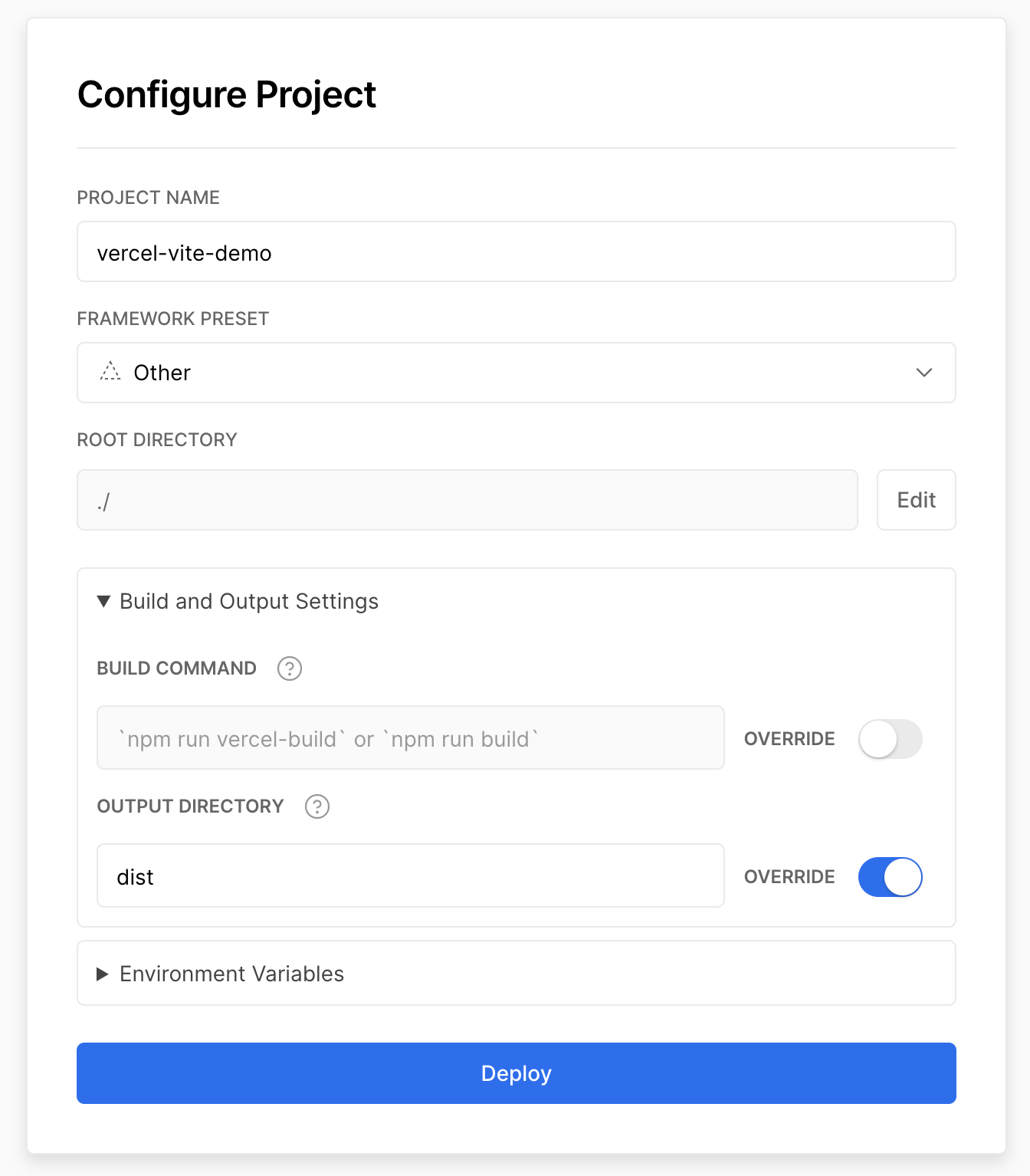This screenshot has height=1176, width=1030.
Task: Click the Deploy button
Action: 515,1073
